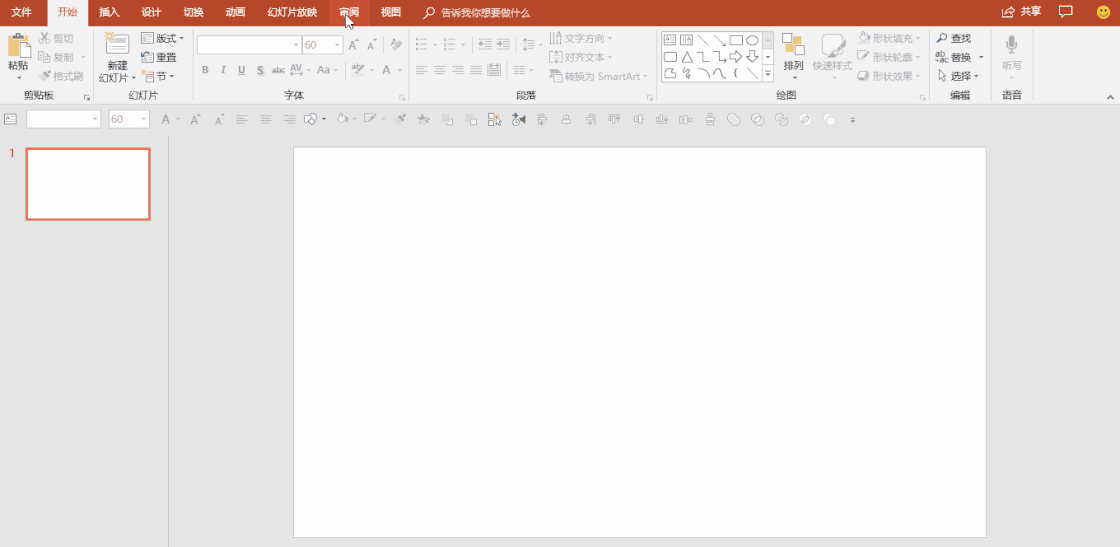Click the 听写 dictate microphone icon
This screenshot has height=547, width=1120.
click(1011, 45)
